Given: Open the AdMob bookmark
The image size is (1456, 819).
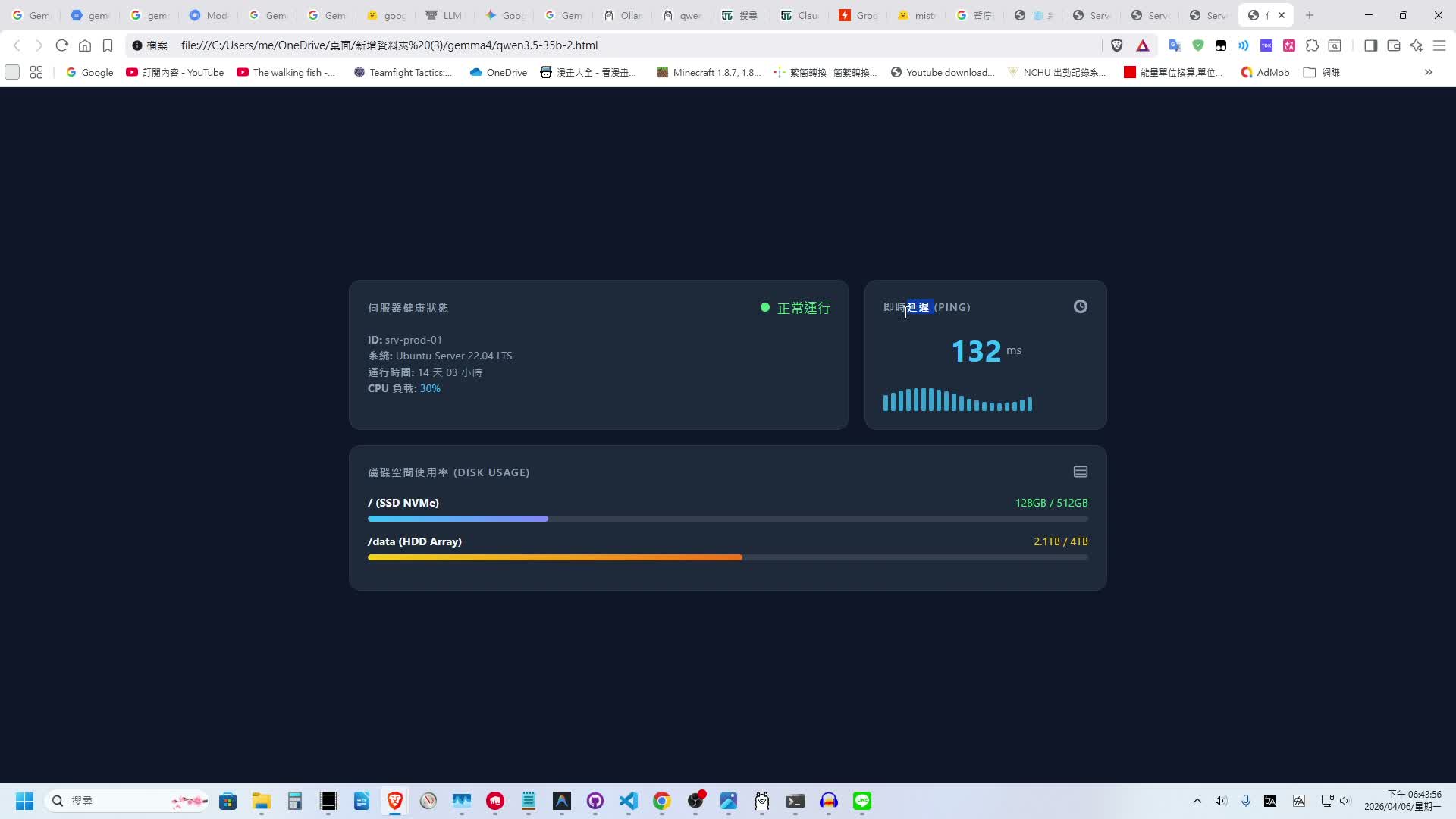Looking at the screenshot, I should pyautogui.click(x=1265, y=72).
